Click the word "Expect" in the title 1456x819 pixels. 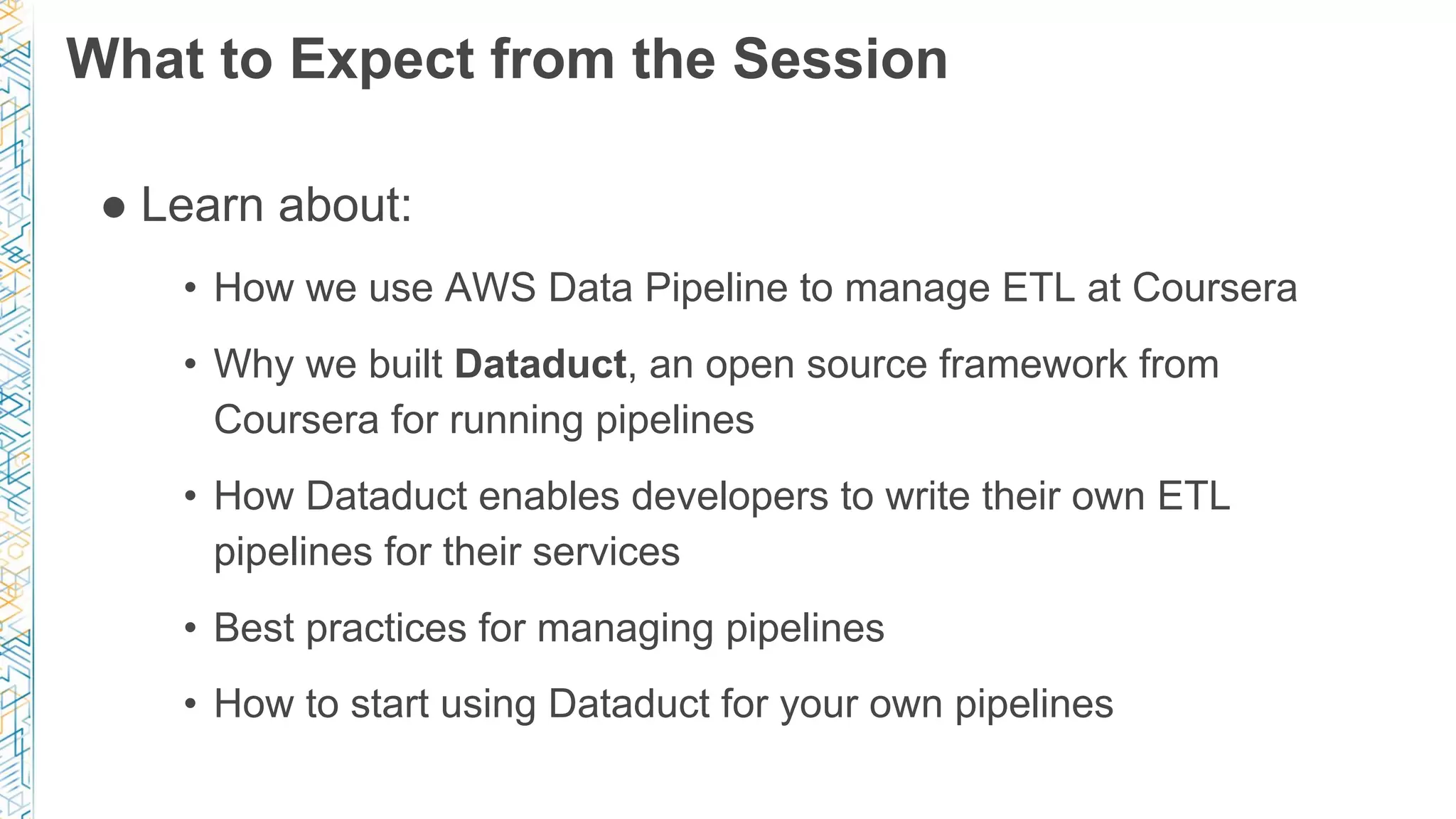click(382, 60)
